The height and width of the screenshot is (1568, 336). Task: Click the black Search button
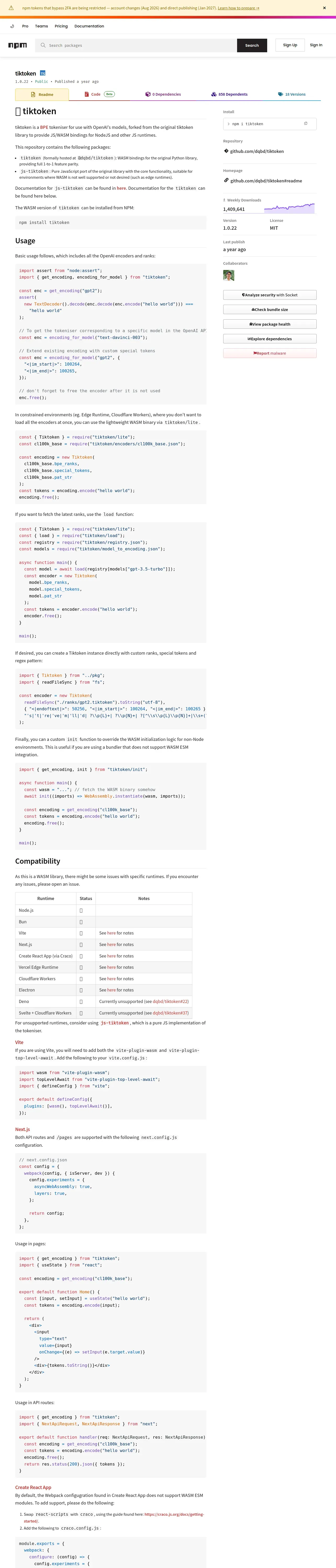tap(252, 45)
